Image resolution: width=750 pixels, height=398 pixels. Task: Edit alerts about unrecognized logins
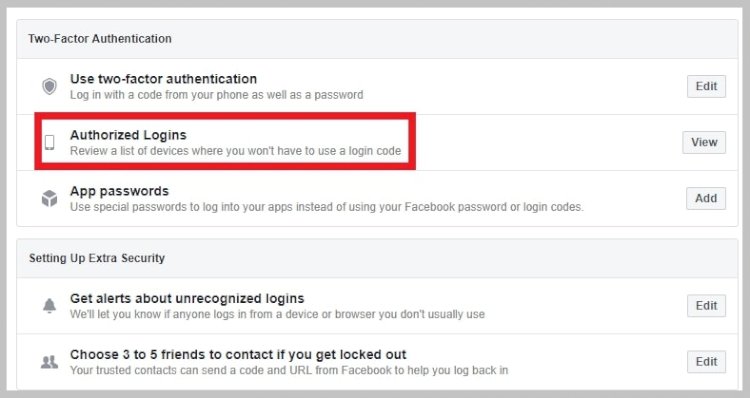[706, 305]
